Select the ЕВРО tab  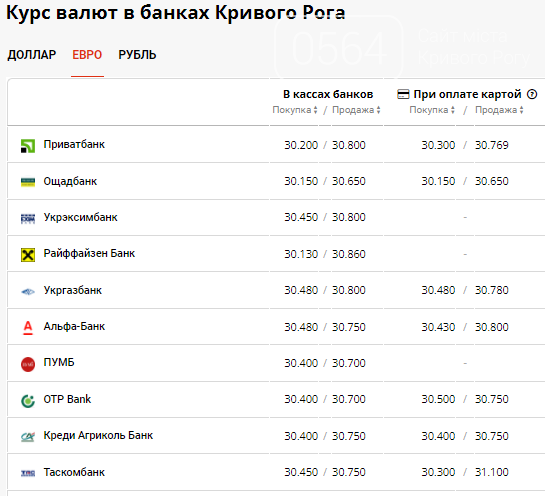click(87, 55)
